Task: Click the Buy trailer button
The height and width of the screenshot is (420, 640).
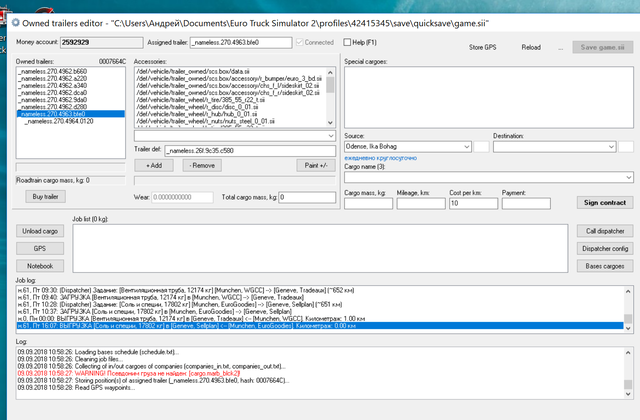Action: click(x=45, y=197)
